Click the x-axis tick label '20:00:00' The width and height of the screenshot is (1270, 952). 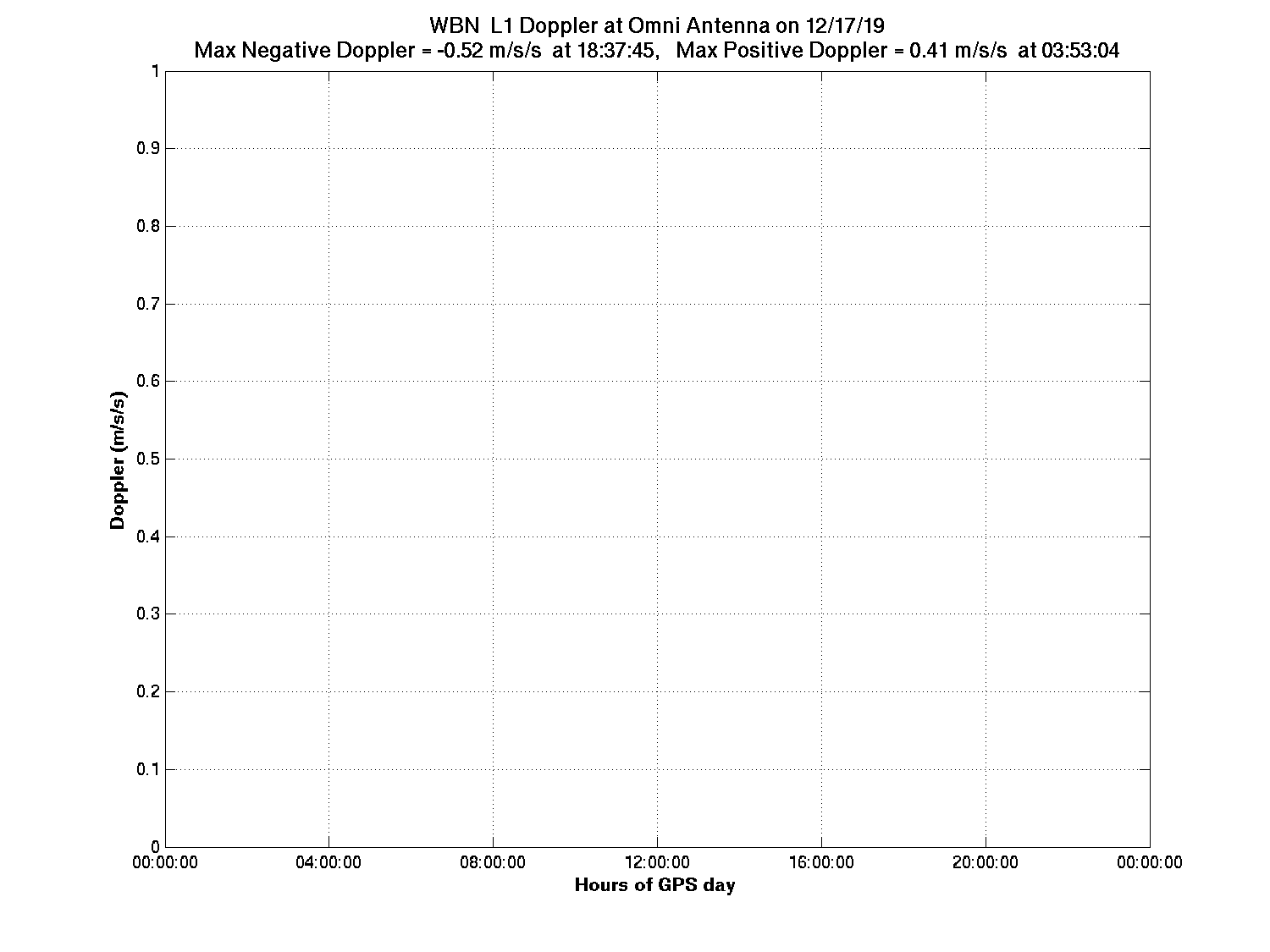click(986, 862)
